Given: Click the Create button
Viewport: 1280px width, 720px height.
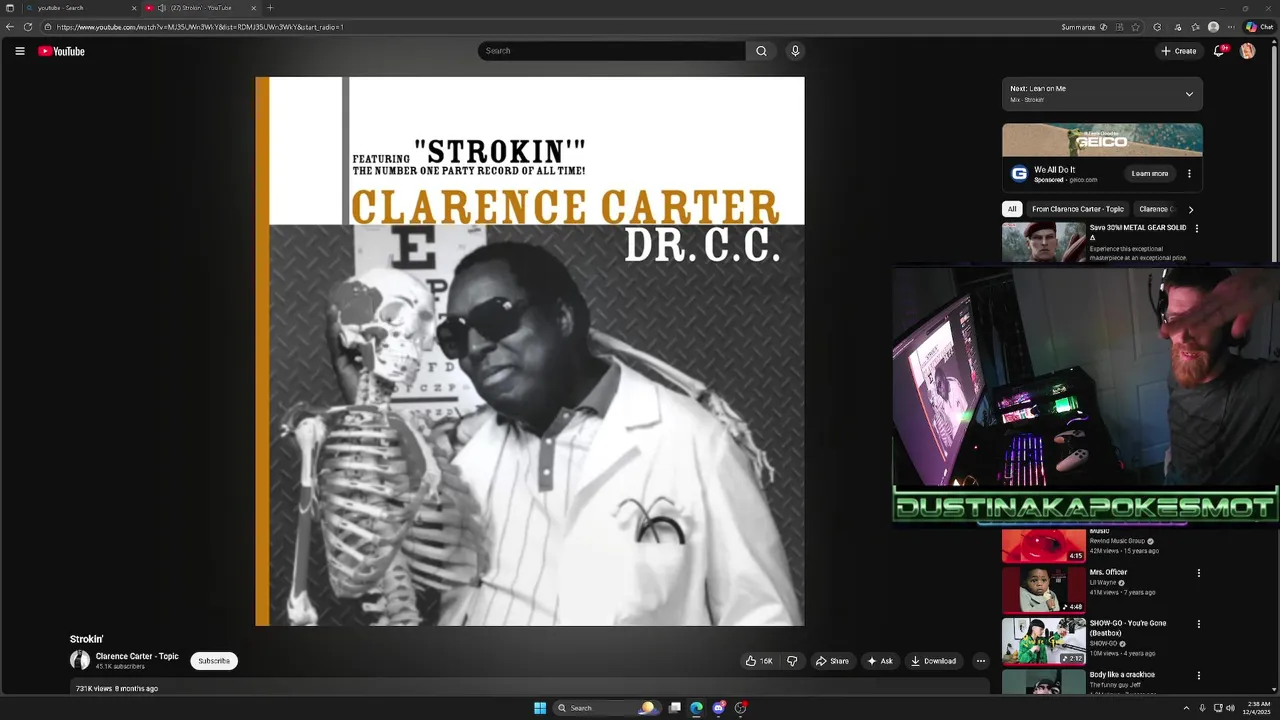Looking at the screenshot, I should [x=1179, y=51].
